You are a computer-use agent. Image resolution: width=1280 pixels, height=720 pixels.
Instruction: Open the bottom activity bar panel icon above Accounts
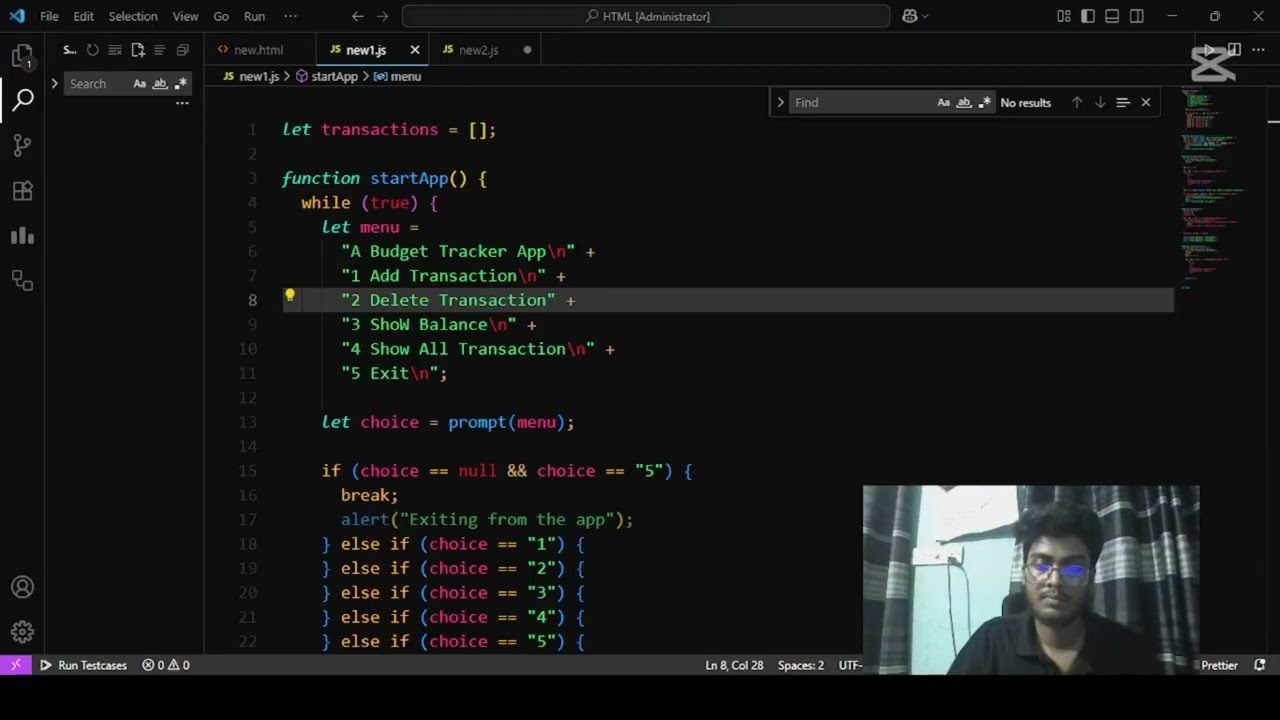click(x=22, y=281)
